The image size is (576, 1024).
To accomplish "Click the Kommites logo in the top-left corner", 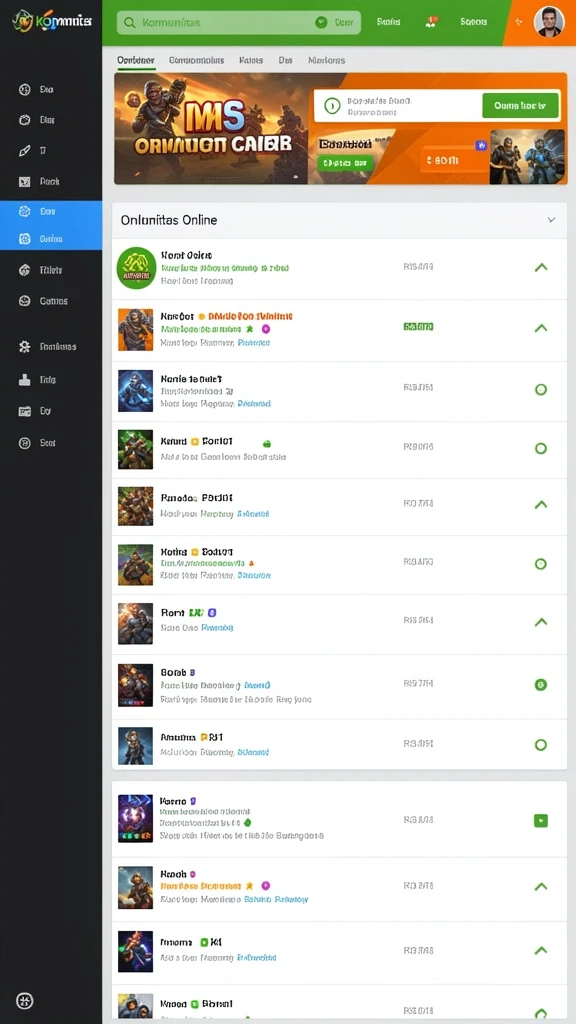I will (x=51, y=21).
